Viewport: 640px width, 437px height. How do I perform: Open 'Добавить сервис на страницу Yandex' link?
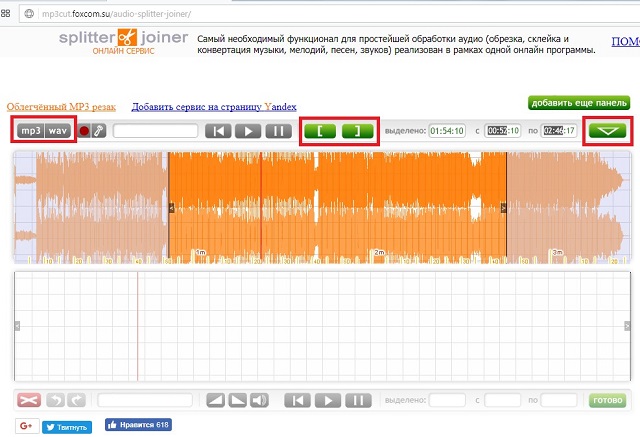click(x=213, y=105)
